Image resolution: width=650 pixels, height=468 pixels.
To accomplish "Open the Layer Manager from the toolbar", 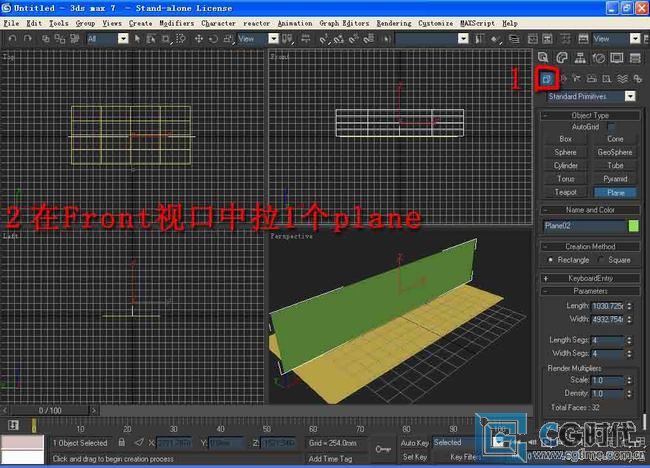I will pos(514,39).
